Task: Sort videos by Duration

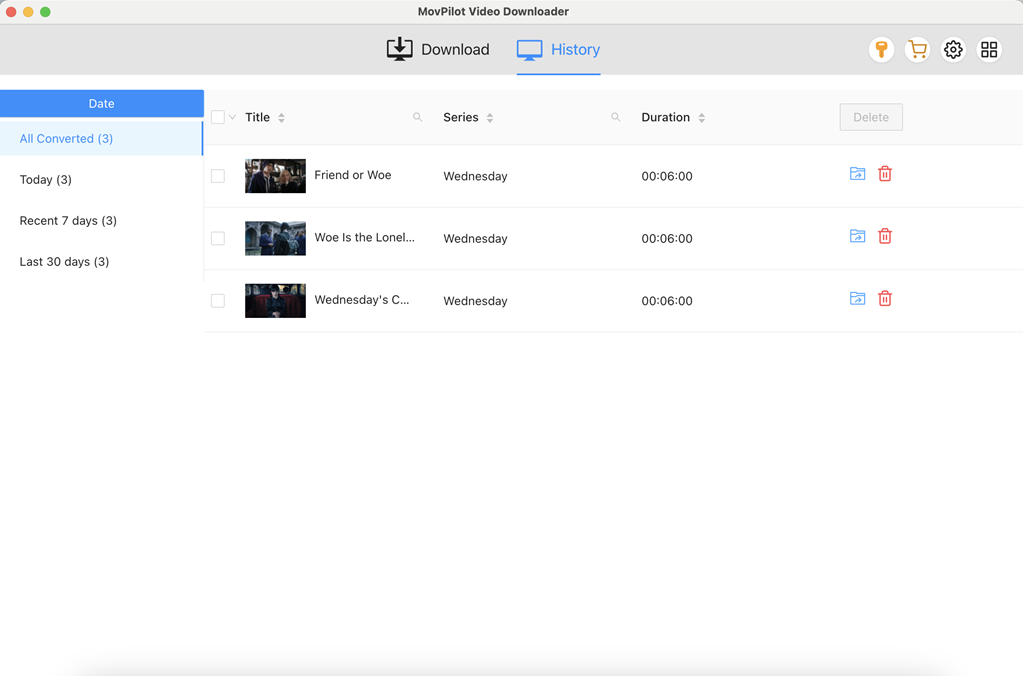Action: [x=701, y=117]
